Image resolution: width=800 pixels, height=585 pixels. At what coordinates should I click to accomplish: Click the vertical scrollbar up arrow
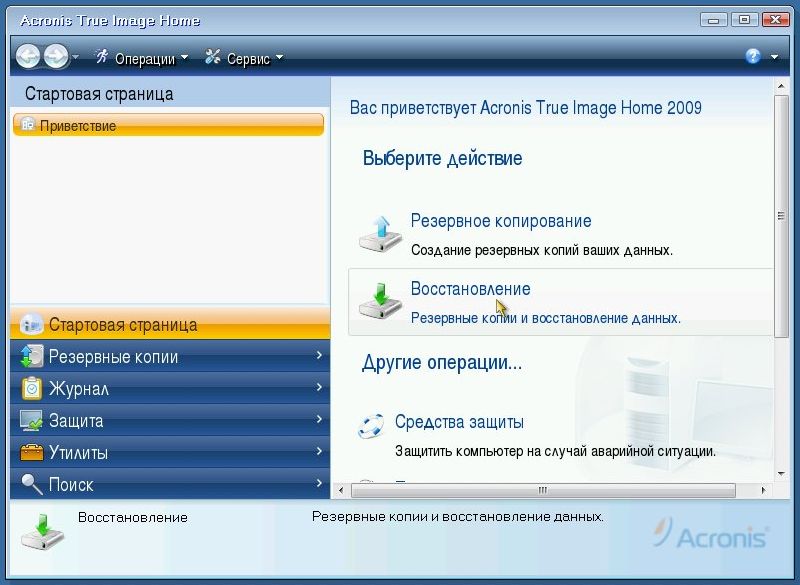click(x=781, y=86)
